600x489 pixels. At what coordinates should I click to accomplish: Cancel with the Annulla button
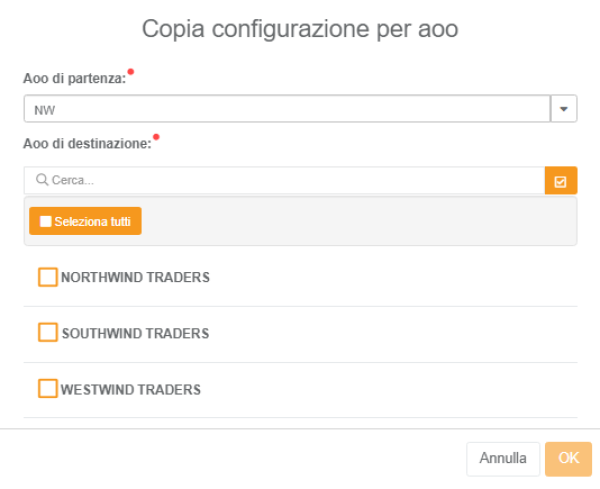[x=503, y=459]
